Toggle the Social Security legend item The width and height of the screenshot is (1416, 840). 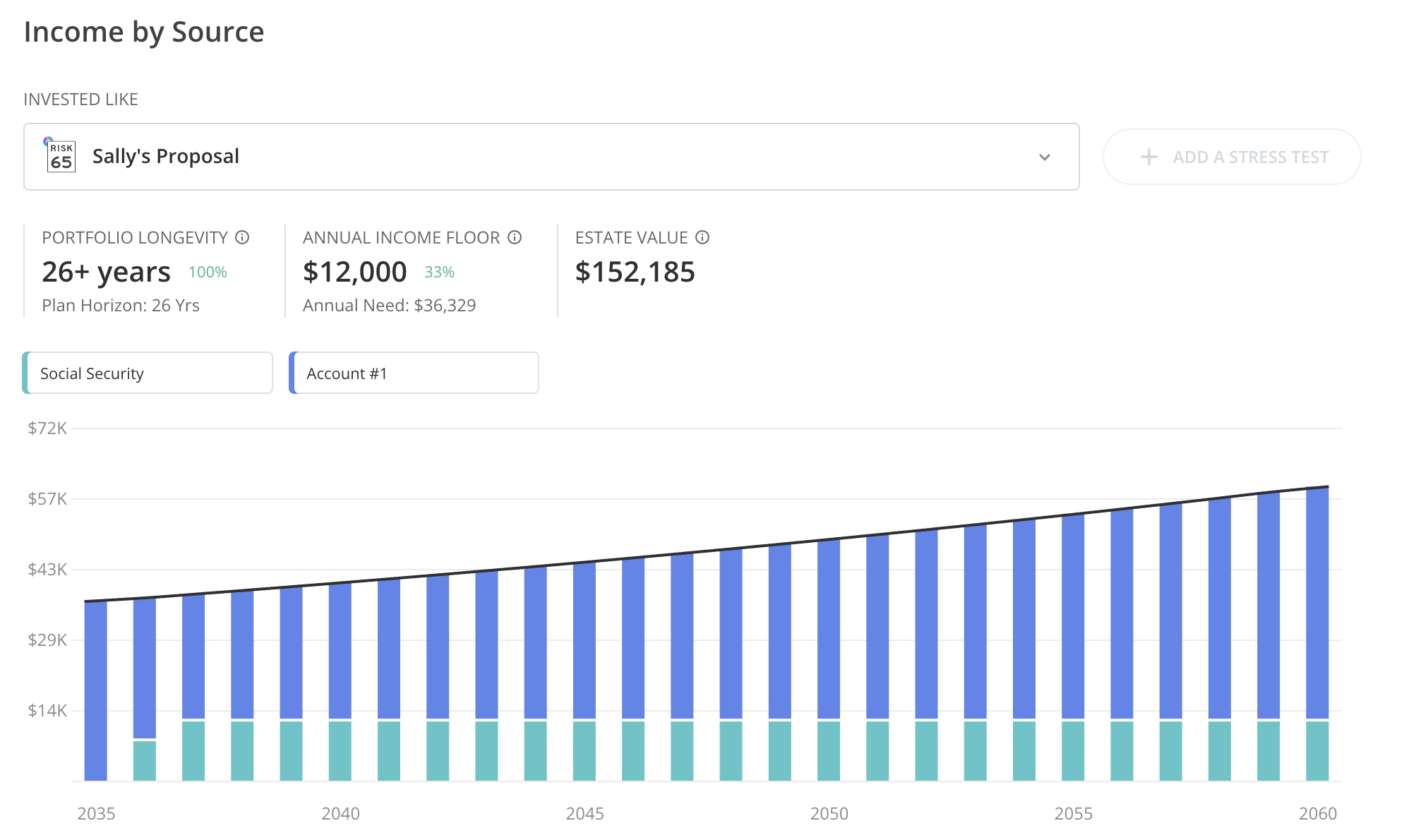(148, 373)
